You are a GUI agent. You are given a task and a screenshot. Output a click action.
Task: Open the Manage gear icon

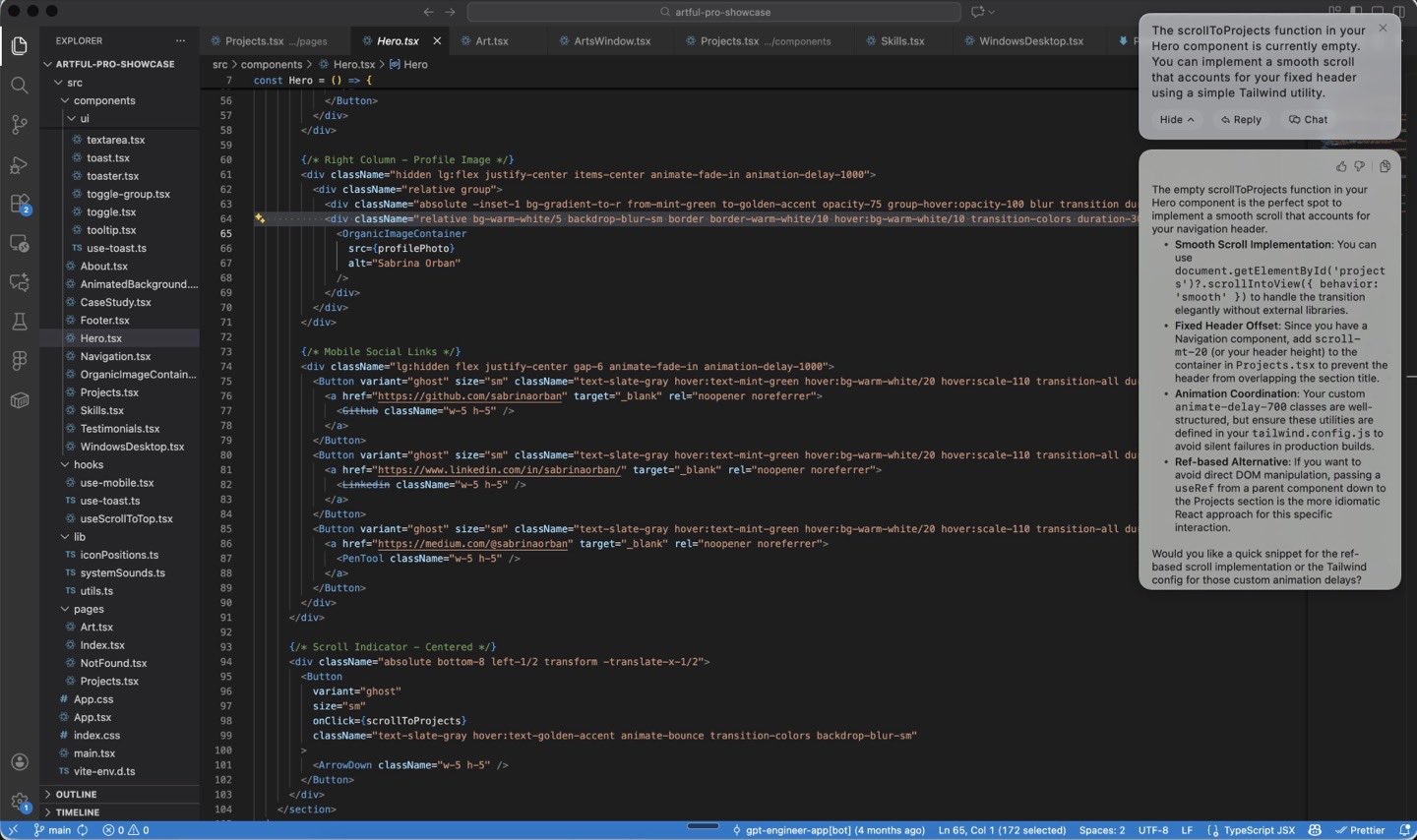(20, 801)
